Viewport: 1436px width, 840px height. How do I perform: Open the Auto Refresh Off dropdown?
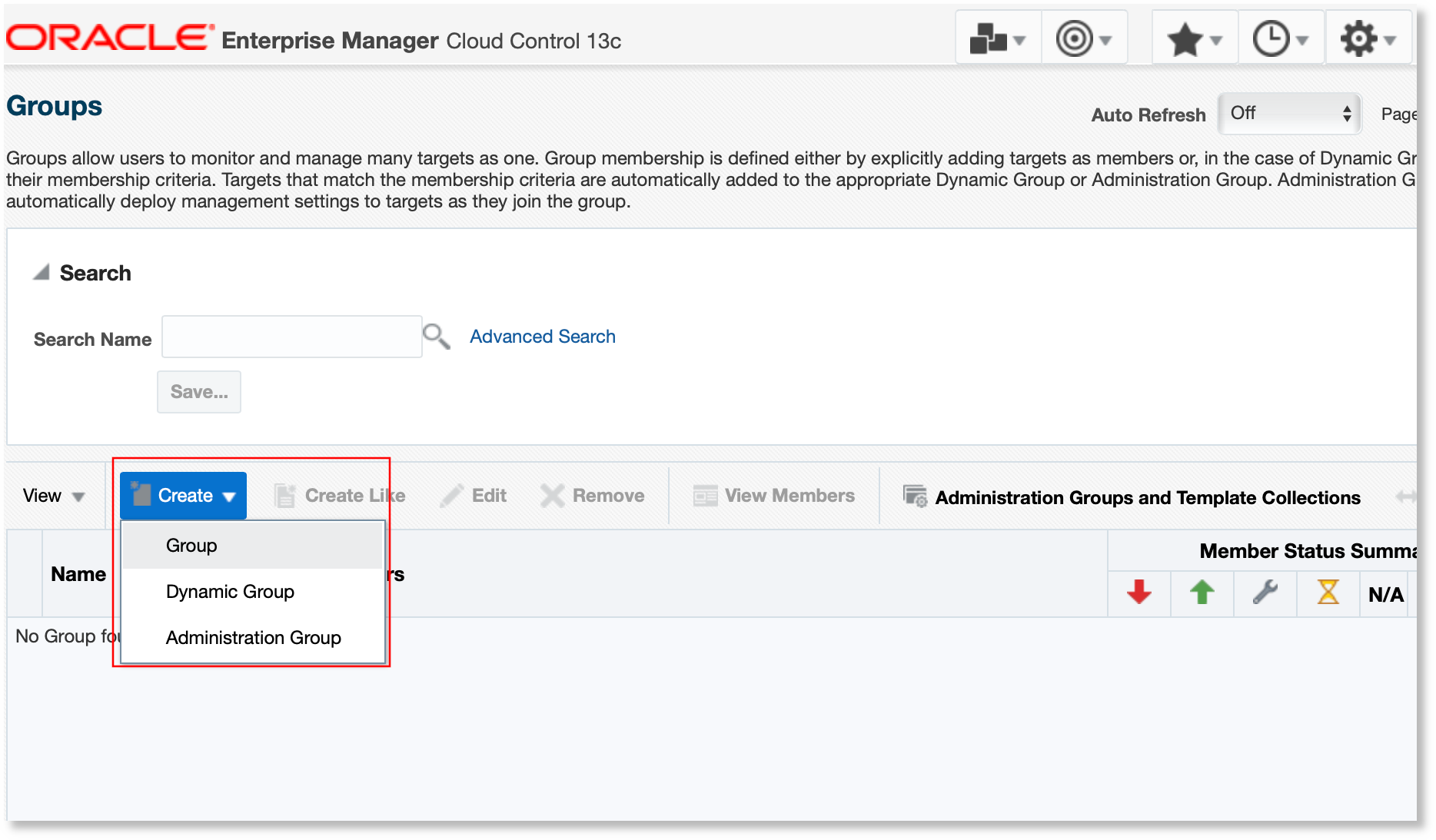click(x=1290, y=114)
